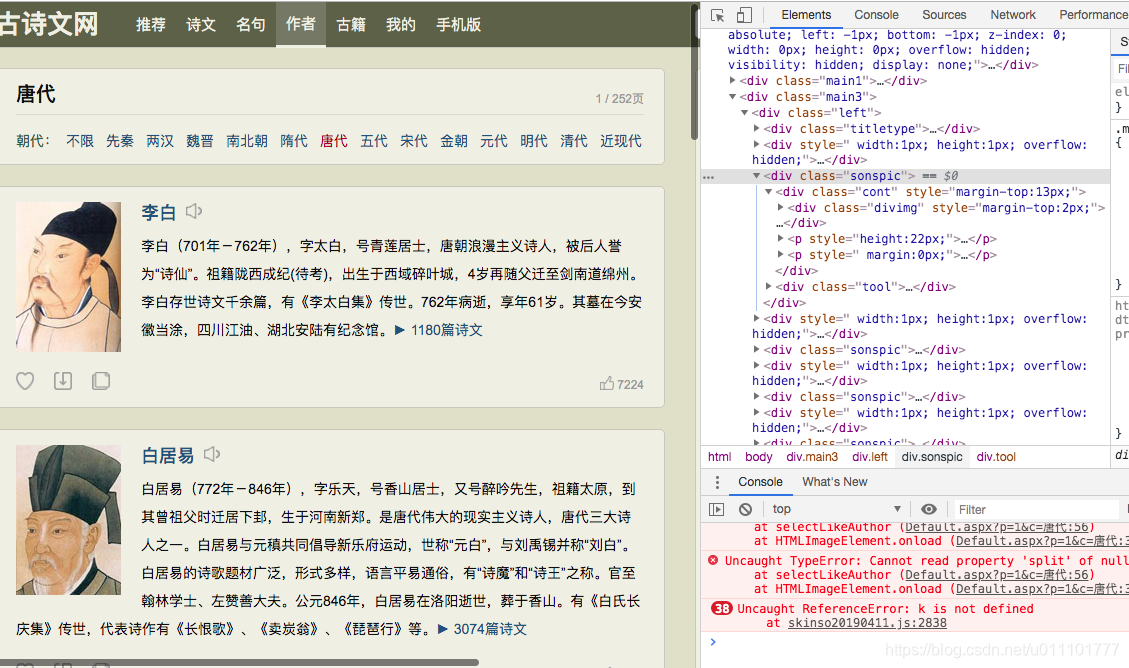This screenshot has height=668, width=1129.
Task: Toggle the device toolbar icon
Action: [x=744, y=15]
